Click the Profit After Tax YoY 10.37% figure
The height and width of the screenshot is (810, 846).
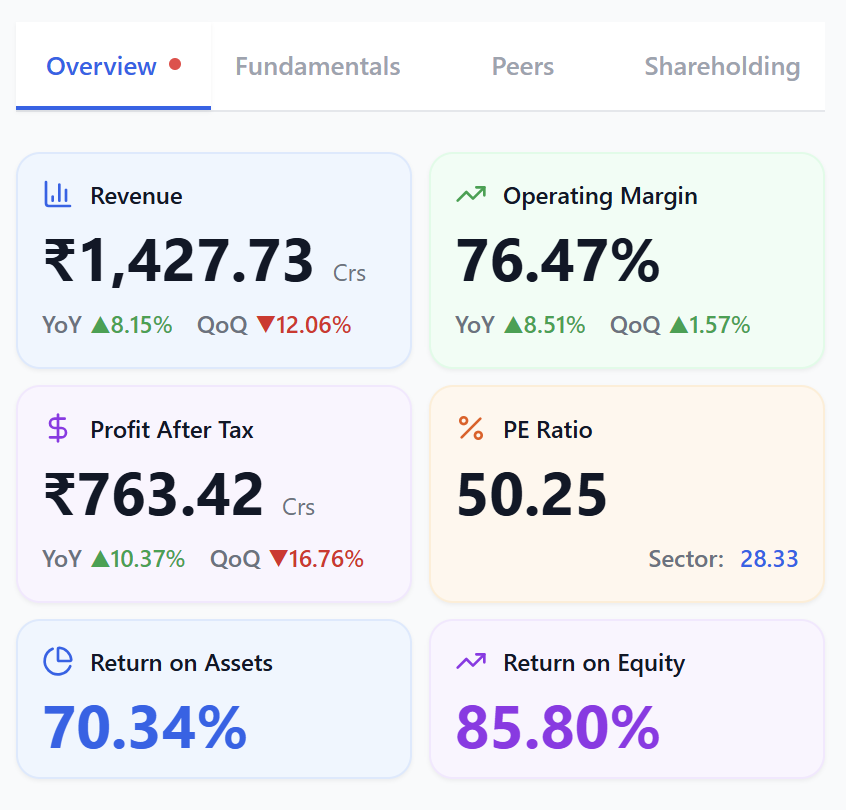148,559
